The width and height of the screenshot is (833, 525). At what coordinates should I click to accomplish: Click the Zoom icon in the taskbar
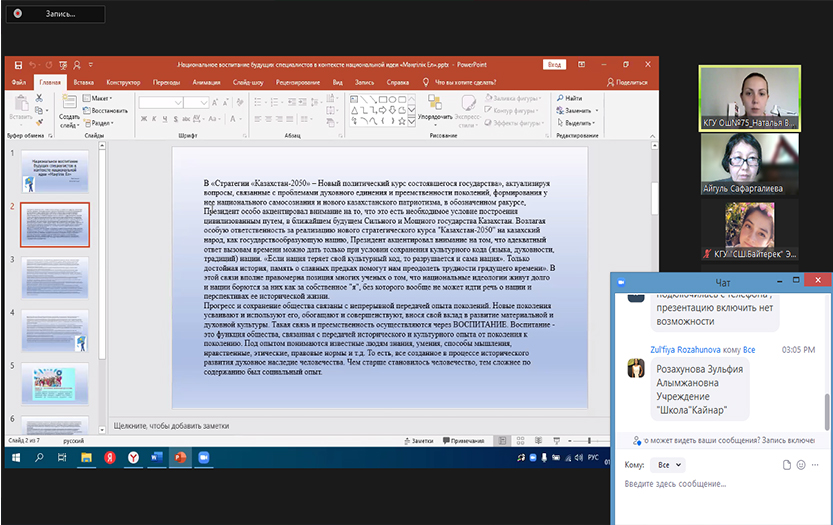[x=204, y=456]
